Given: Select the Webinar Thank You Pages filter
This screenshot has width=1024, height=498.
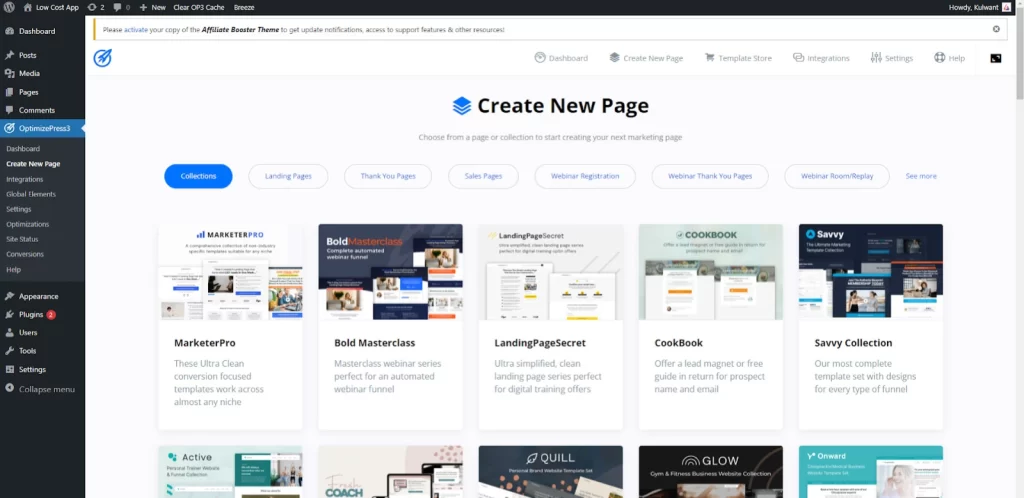Looking at the screenshot, I should point(710,176).
